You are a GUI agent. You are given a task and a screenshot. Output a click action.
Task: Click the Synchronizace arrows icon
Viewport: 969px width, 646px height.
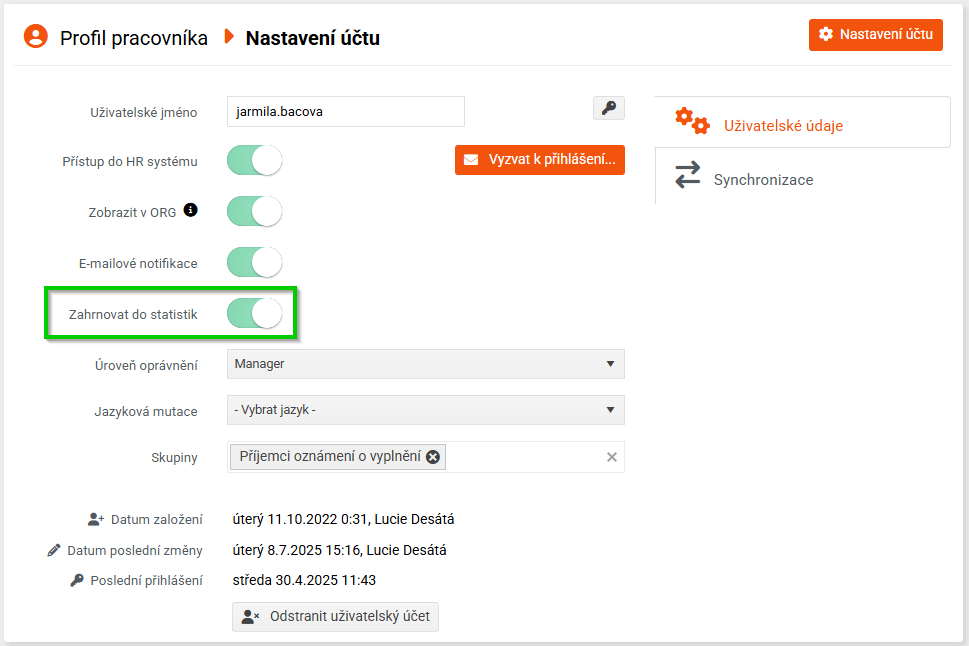point(688,175)
